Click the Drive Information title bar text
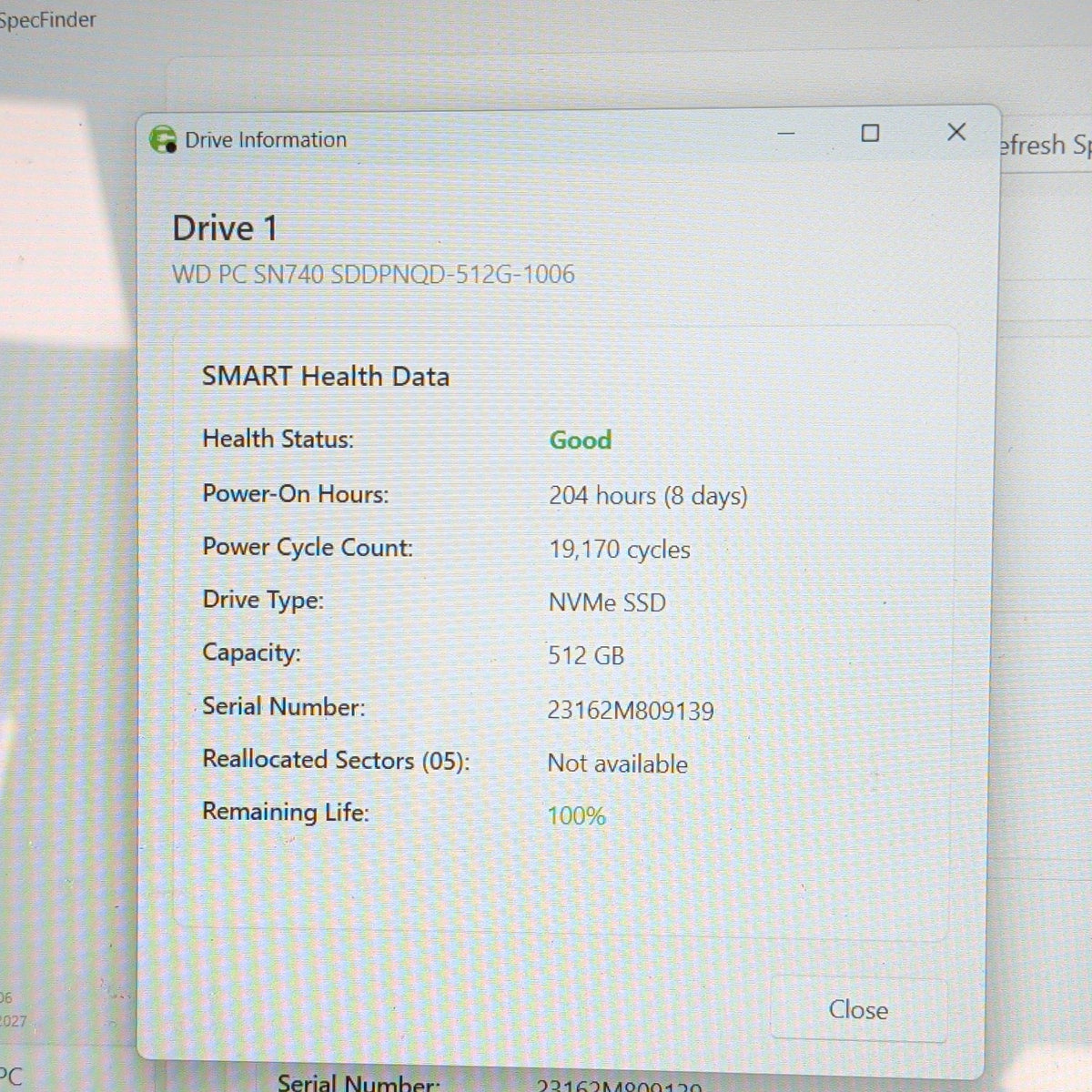The height and width of the screenshot is (1092, 1092). point(266,140)
